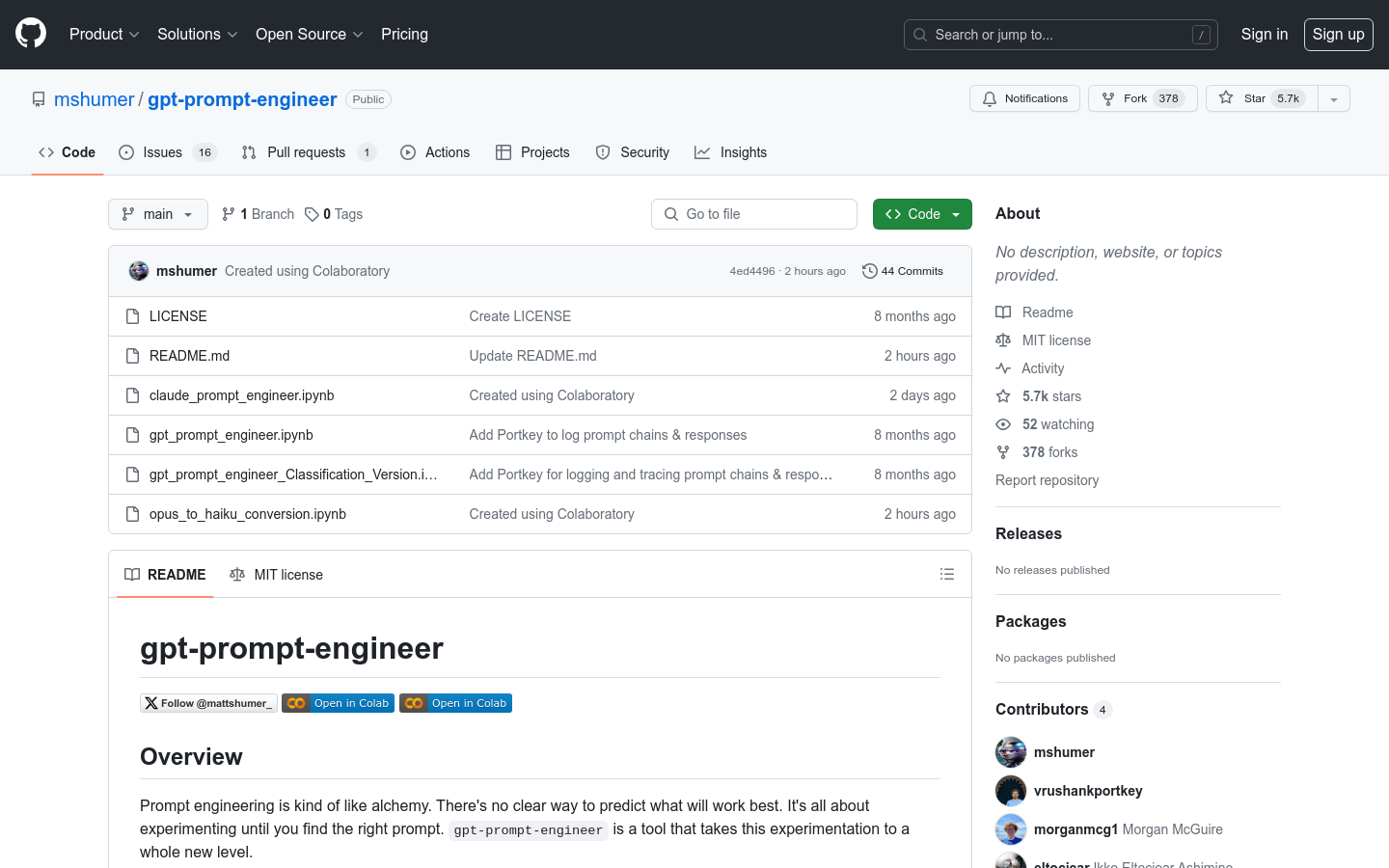Open the README outline icon

pos(947,574)
